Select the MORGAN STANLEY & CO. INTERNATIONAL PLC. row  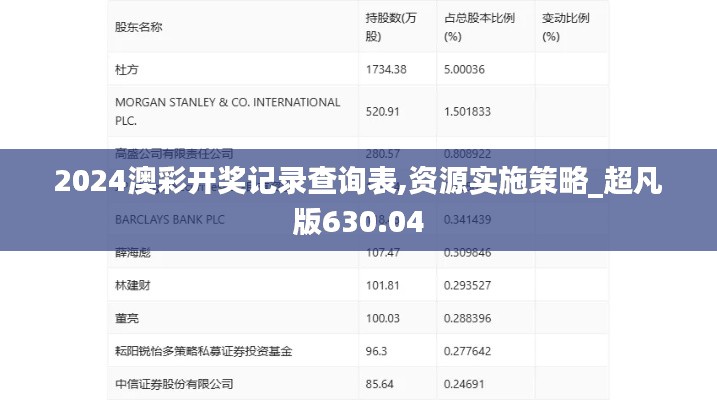(227, 111)
